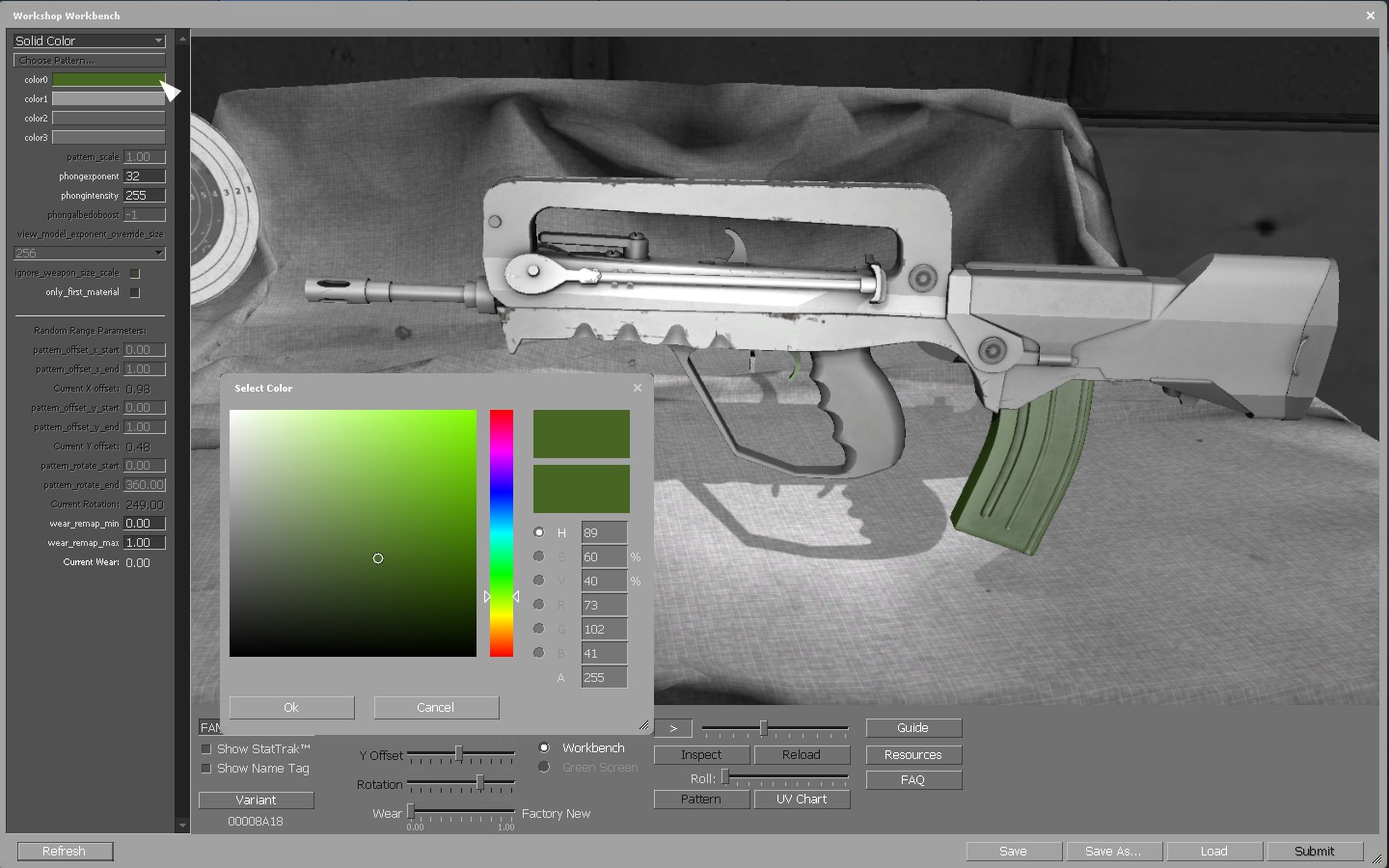Select the V value radio button
Image resolution: width=1389 pixels, height=868 pixels.
539,581
